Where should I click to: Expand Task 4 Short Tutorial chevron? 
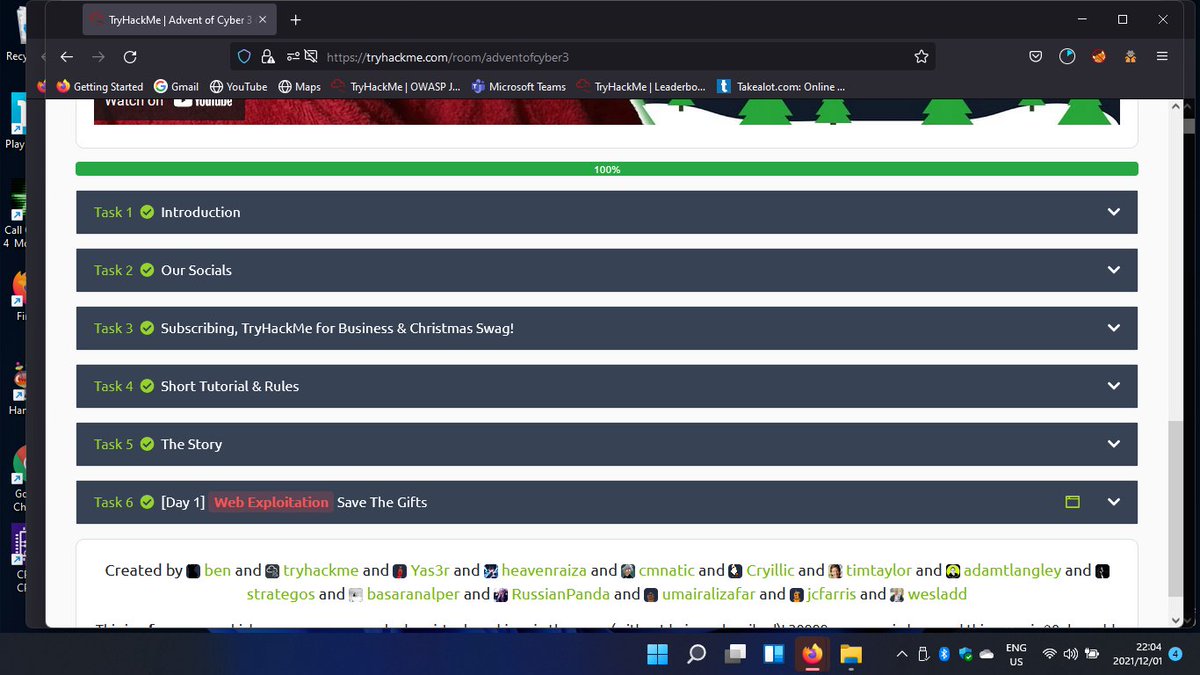click(x=1114, y=386)
